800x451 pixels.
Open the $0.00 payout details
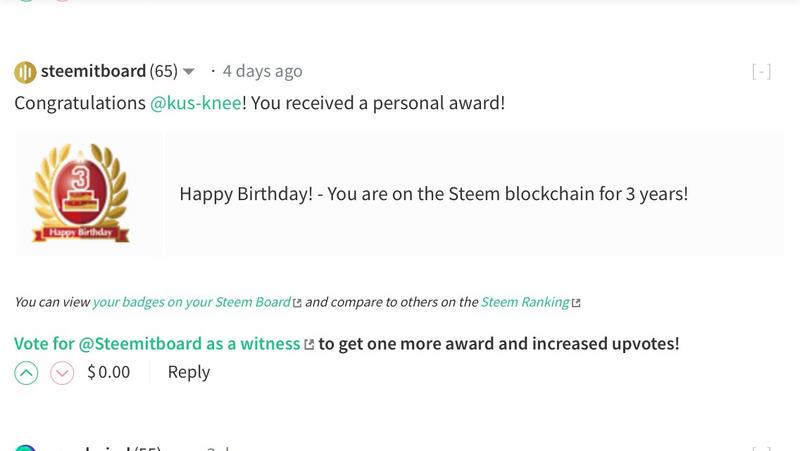[x=108, y=373]
